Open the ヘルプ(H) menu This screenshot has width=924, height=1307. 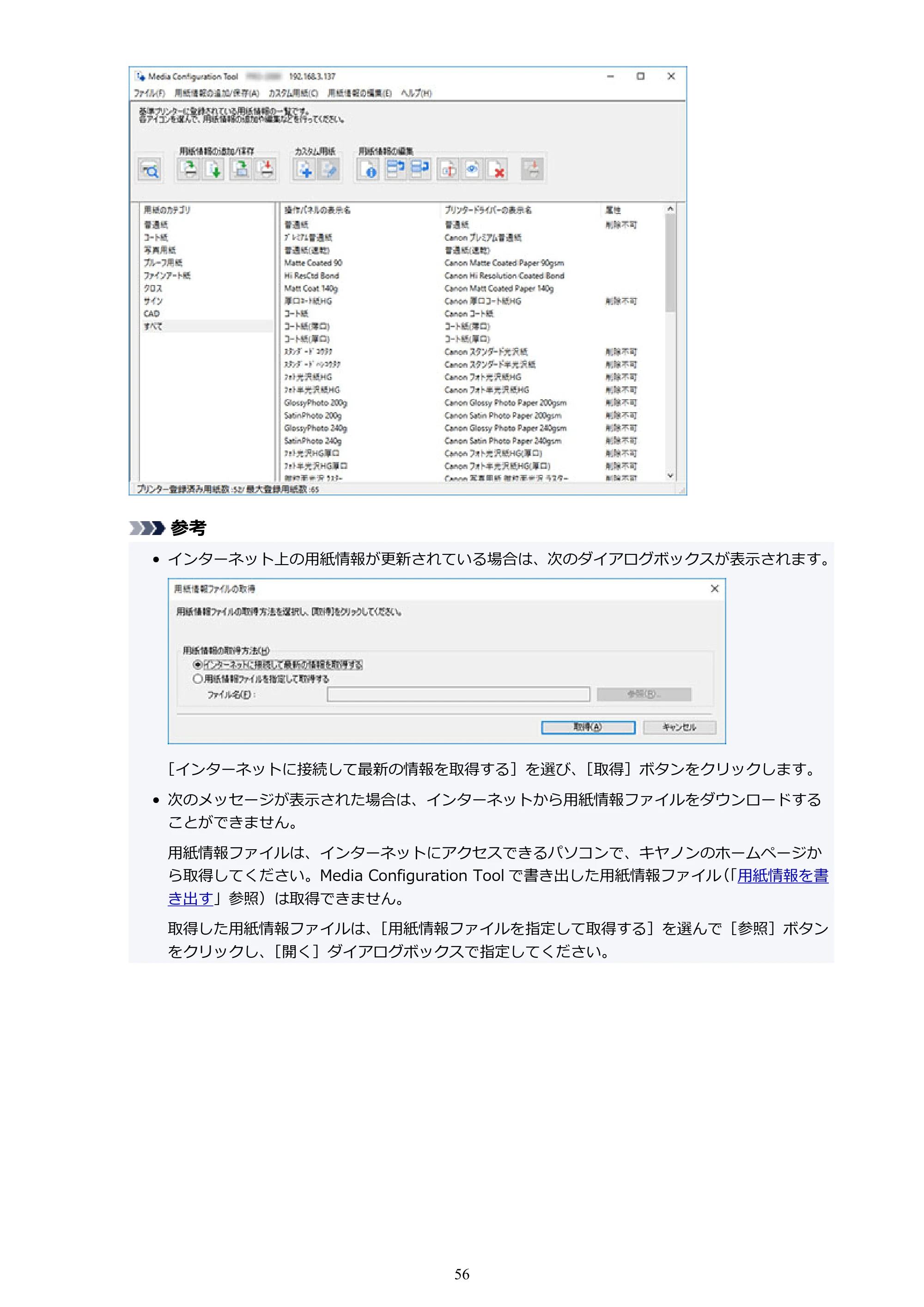coord(416,93)
